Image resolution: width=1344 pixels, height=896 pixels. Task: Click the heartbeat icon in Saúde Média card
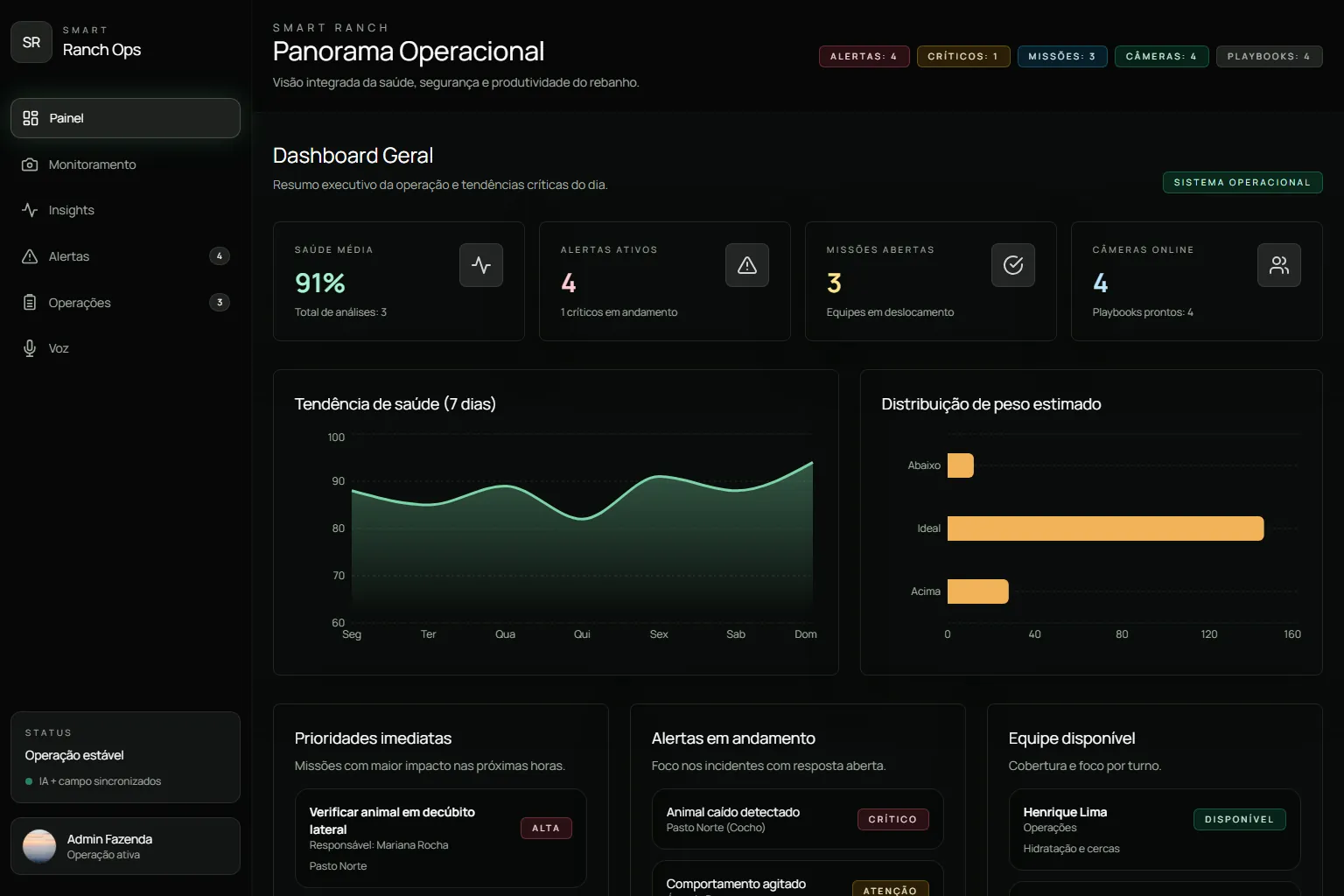tap(481, 265)
